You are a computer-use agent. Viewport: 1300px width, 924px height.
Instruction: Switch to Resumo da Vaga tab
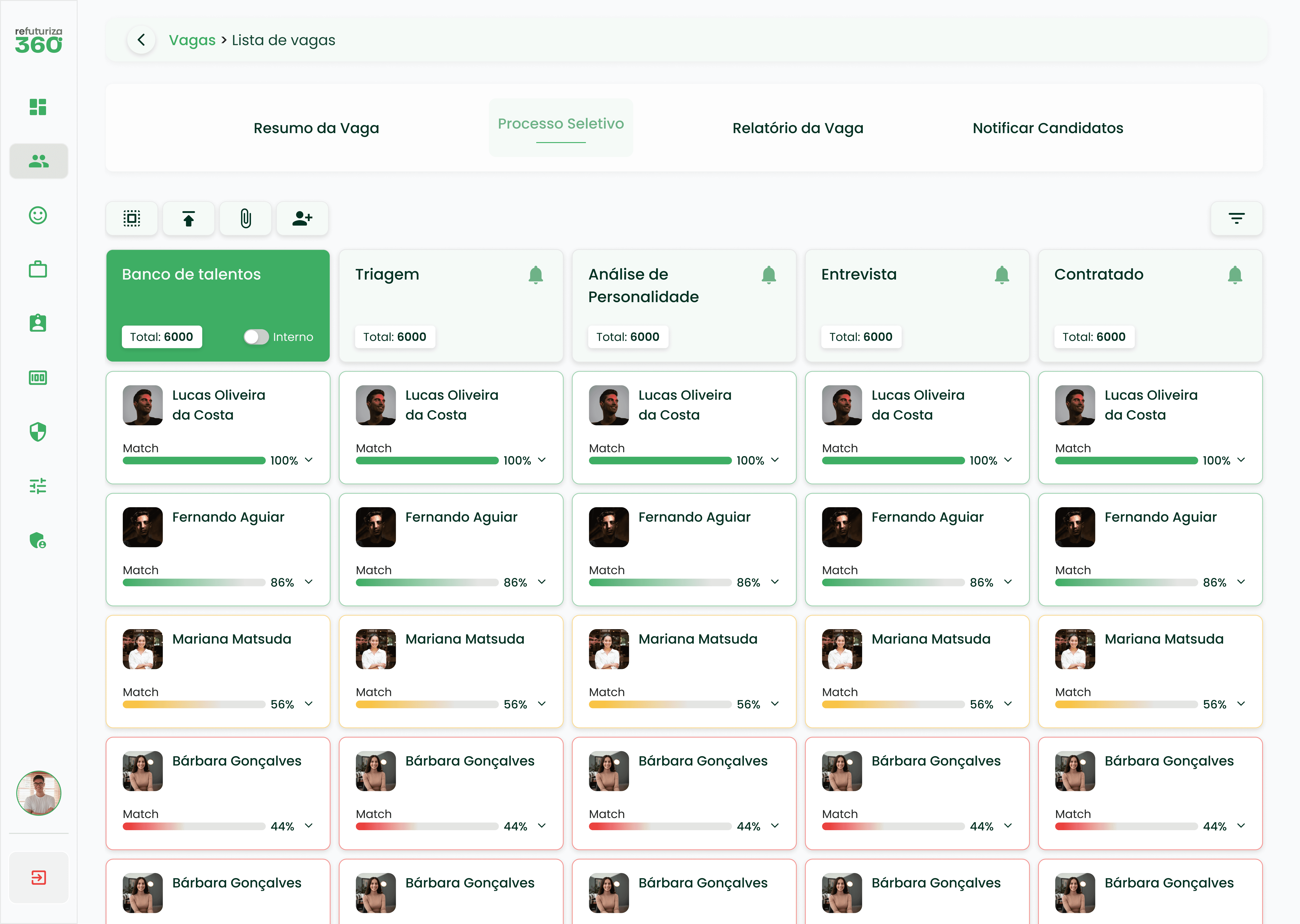tap(316, 128)
